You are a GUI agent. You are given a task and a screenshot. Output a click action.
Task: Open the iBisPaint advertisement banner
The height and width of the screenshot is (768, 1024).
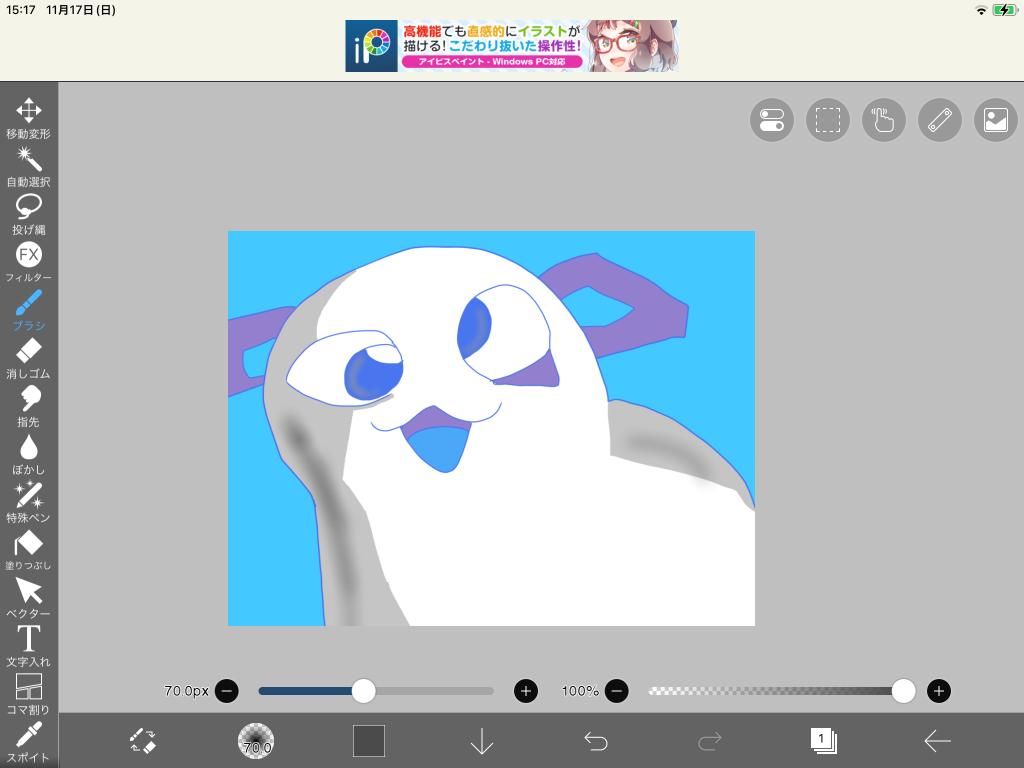511,46
